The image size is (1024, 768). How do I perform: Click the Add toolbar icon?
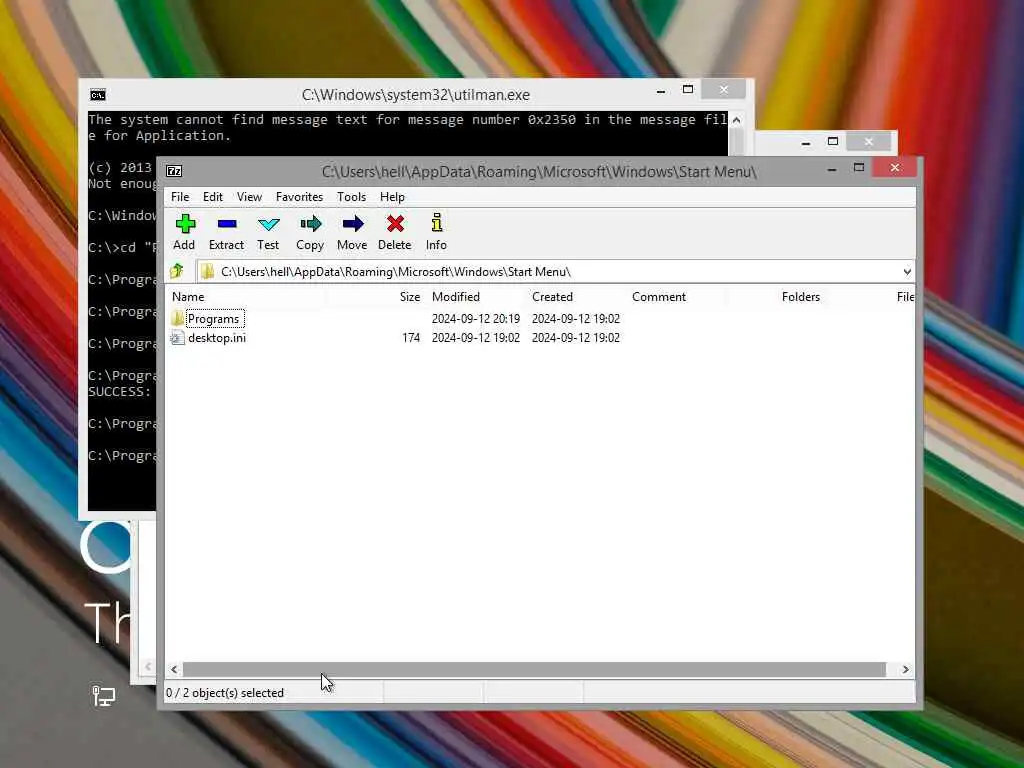185,224
